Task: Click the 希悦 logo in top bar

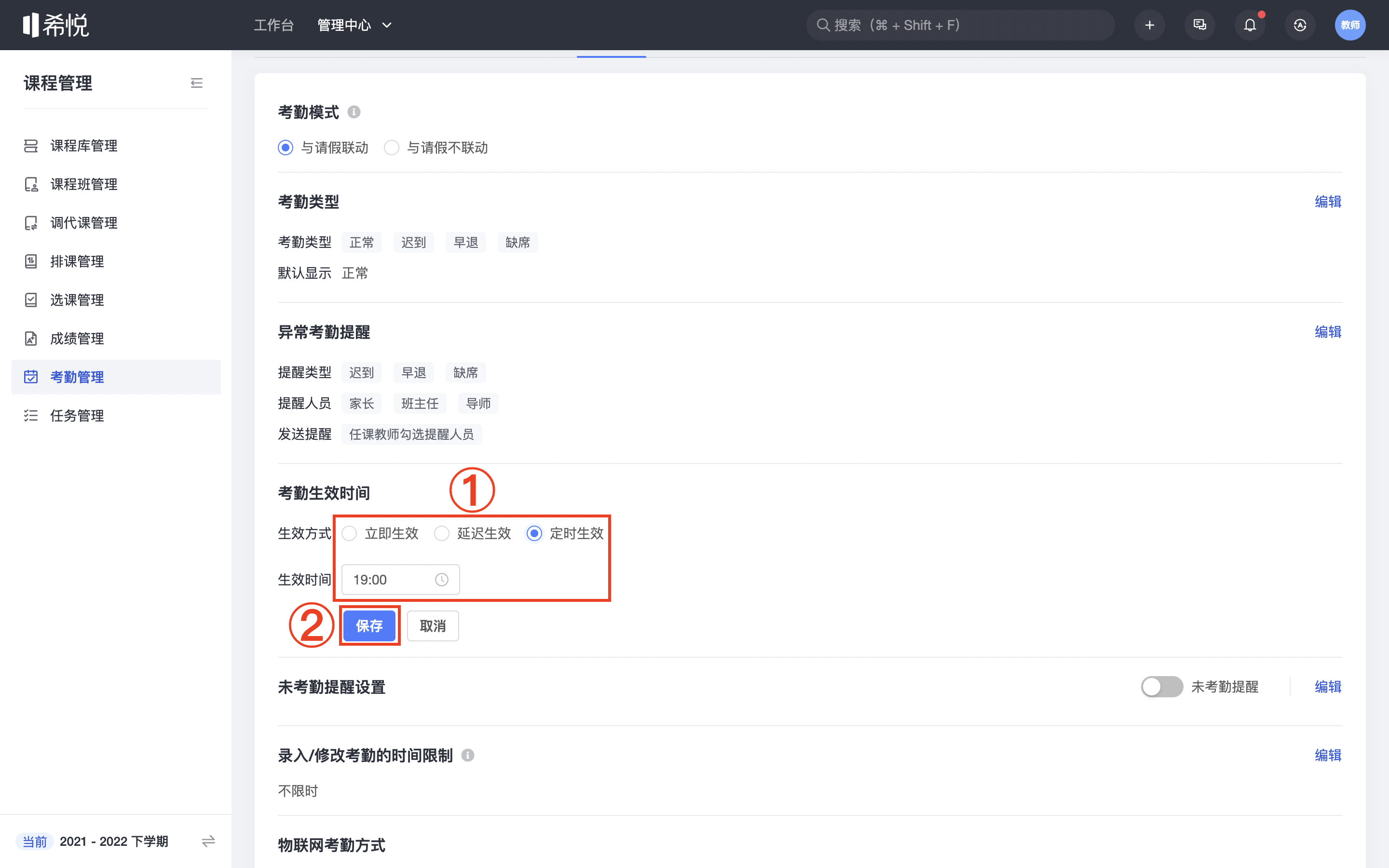Action: [x=55, y=25]
